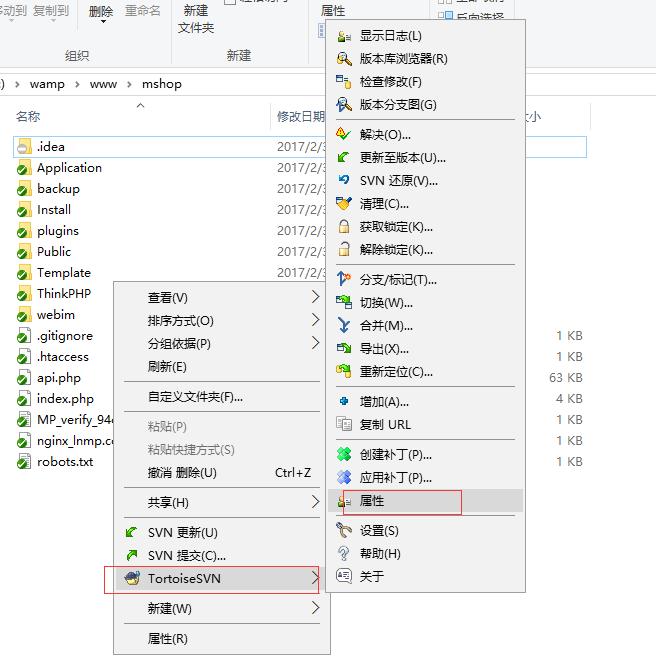656x663 pixels.
Task: Click the add plus icon
Action: pos(344,401)
